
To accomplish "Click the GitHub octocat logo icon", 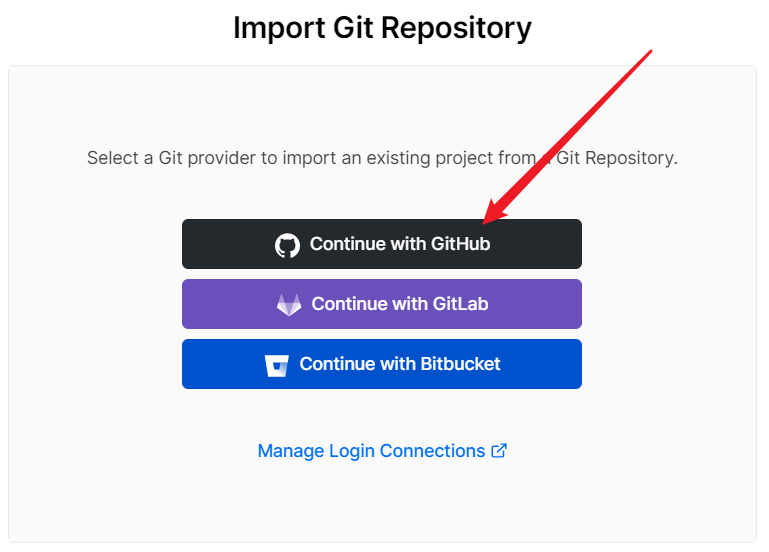I will point(287,245).
